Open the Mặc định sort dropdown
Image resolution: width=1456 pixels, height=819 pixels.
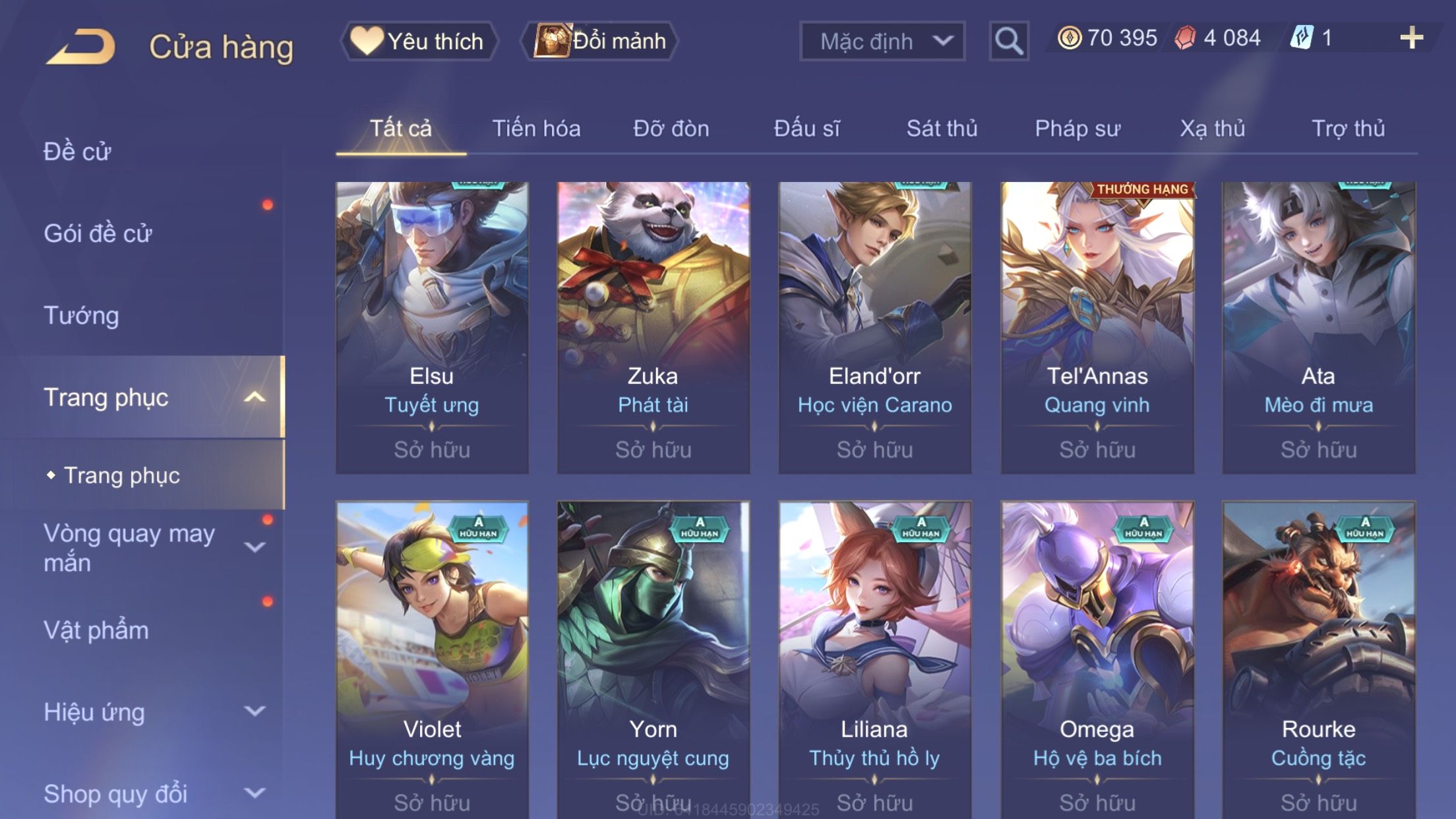(882, 41)
